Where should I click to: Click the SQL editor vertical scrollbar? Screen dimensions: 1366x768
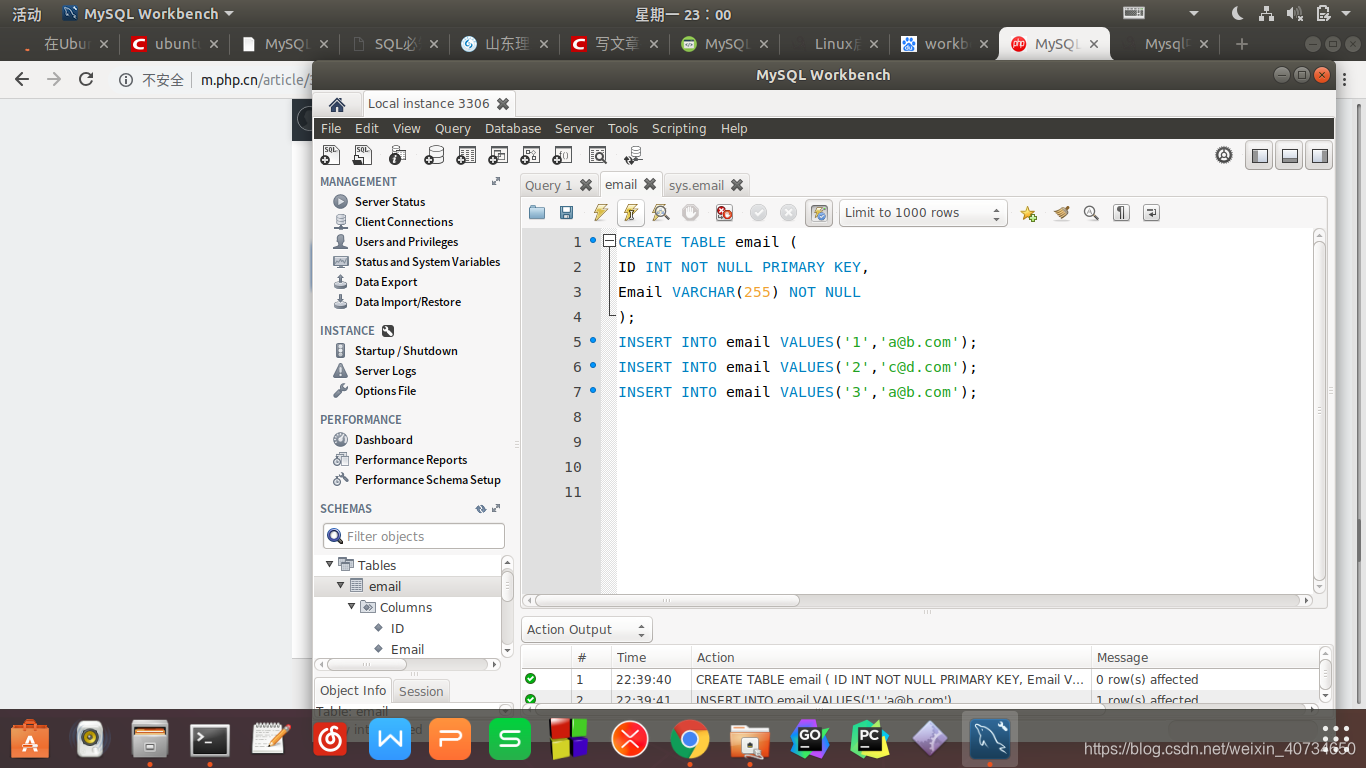(1320, 410)
